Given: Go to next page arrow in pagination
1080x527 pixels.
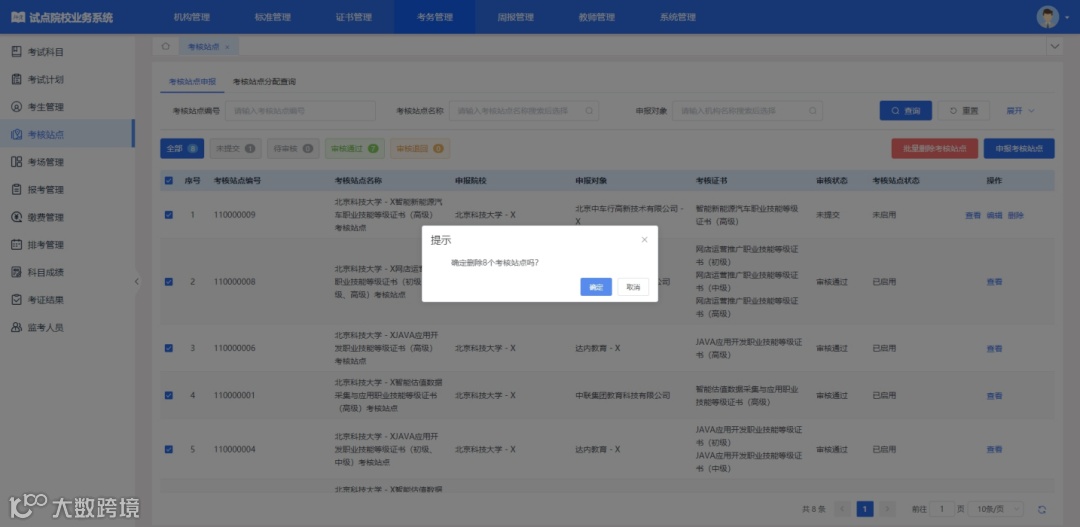Looking at the screenshot, I should (x=888, y=509).
